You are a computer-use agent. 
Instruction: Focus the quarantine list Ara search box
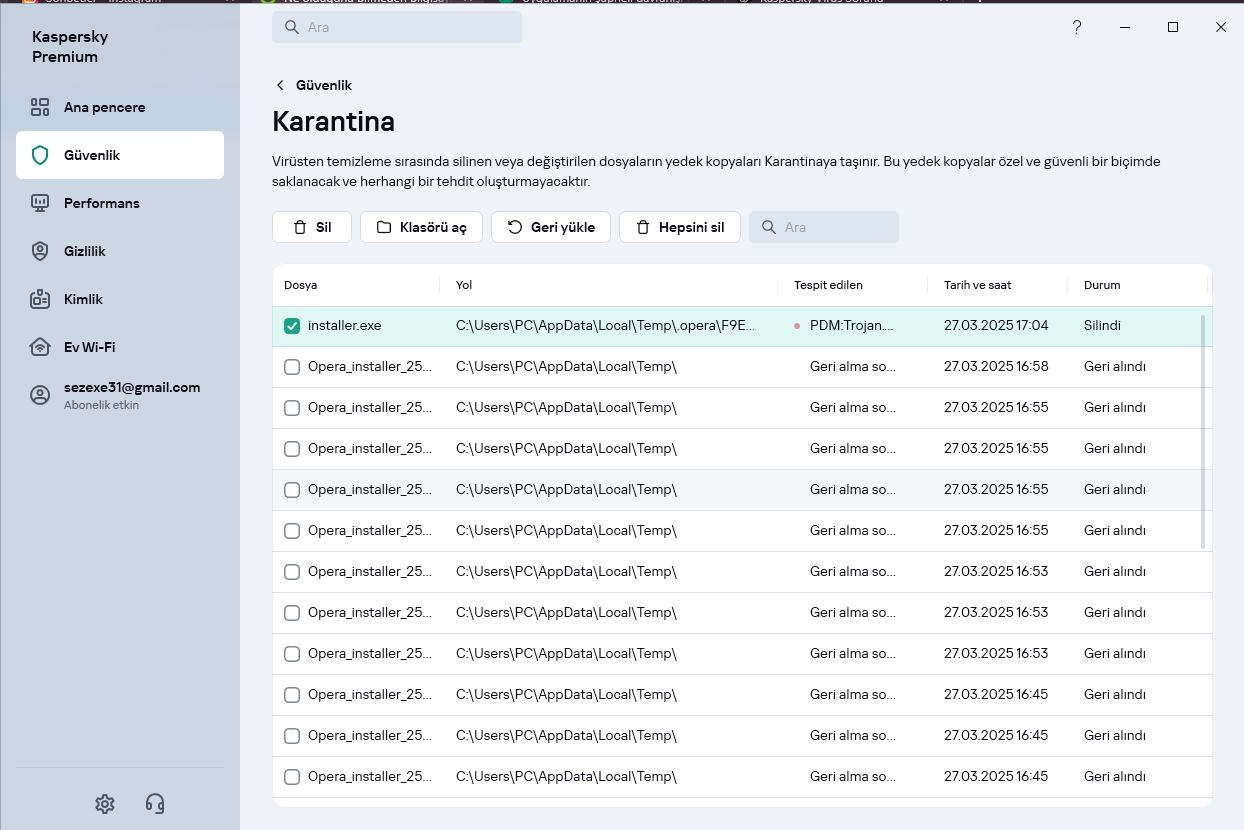[x=824, y=227]
